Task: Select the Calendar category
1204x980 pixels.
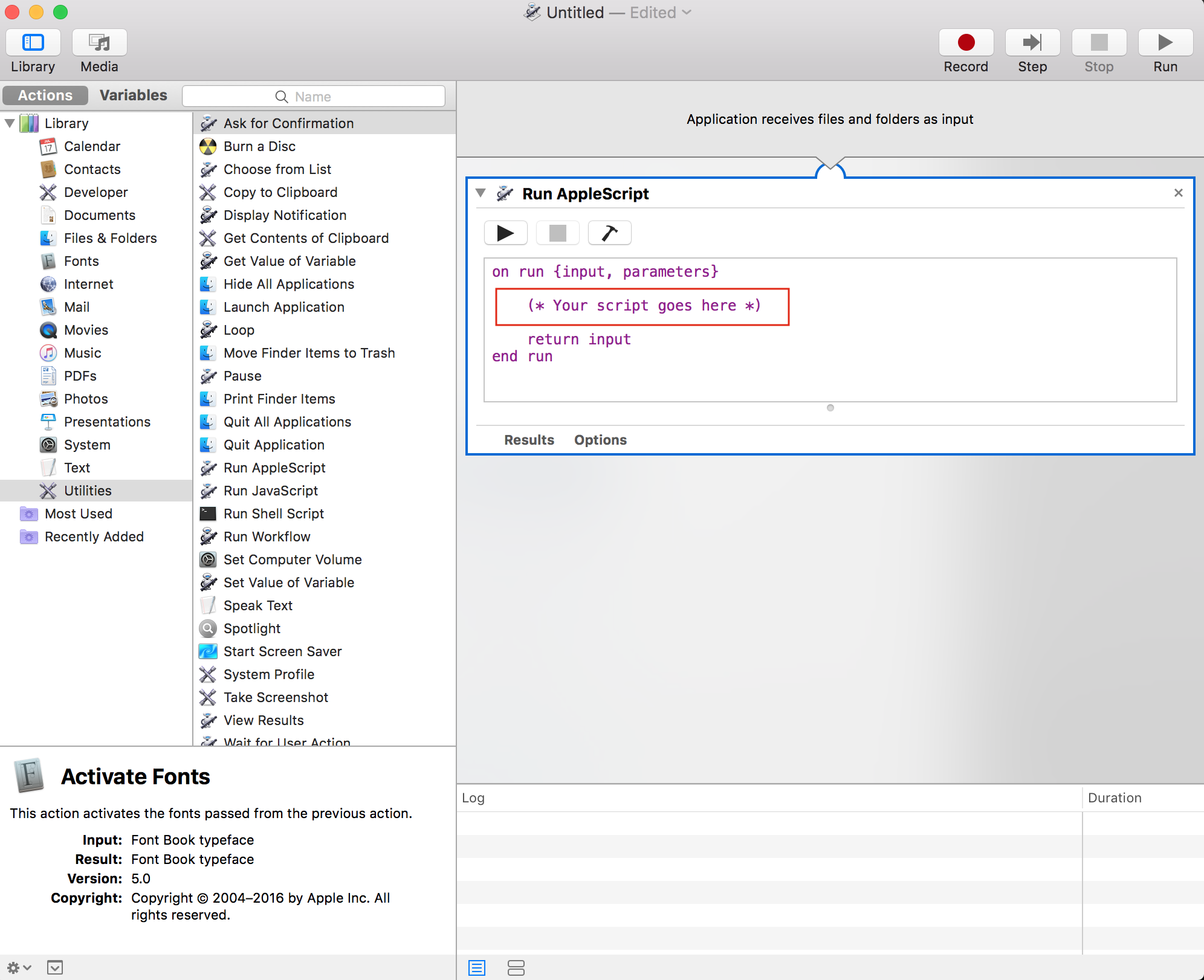Action: (92, 146)
